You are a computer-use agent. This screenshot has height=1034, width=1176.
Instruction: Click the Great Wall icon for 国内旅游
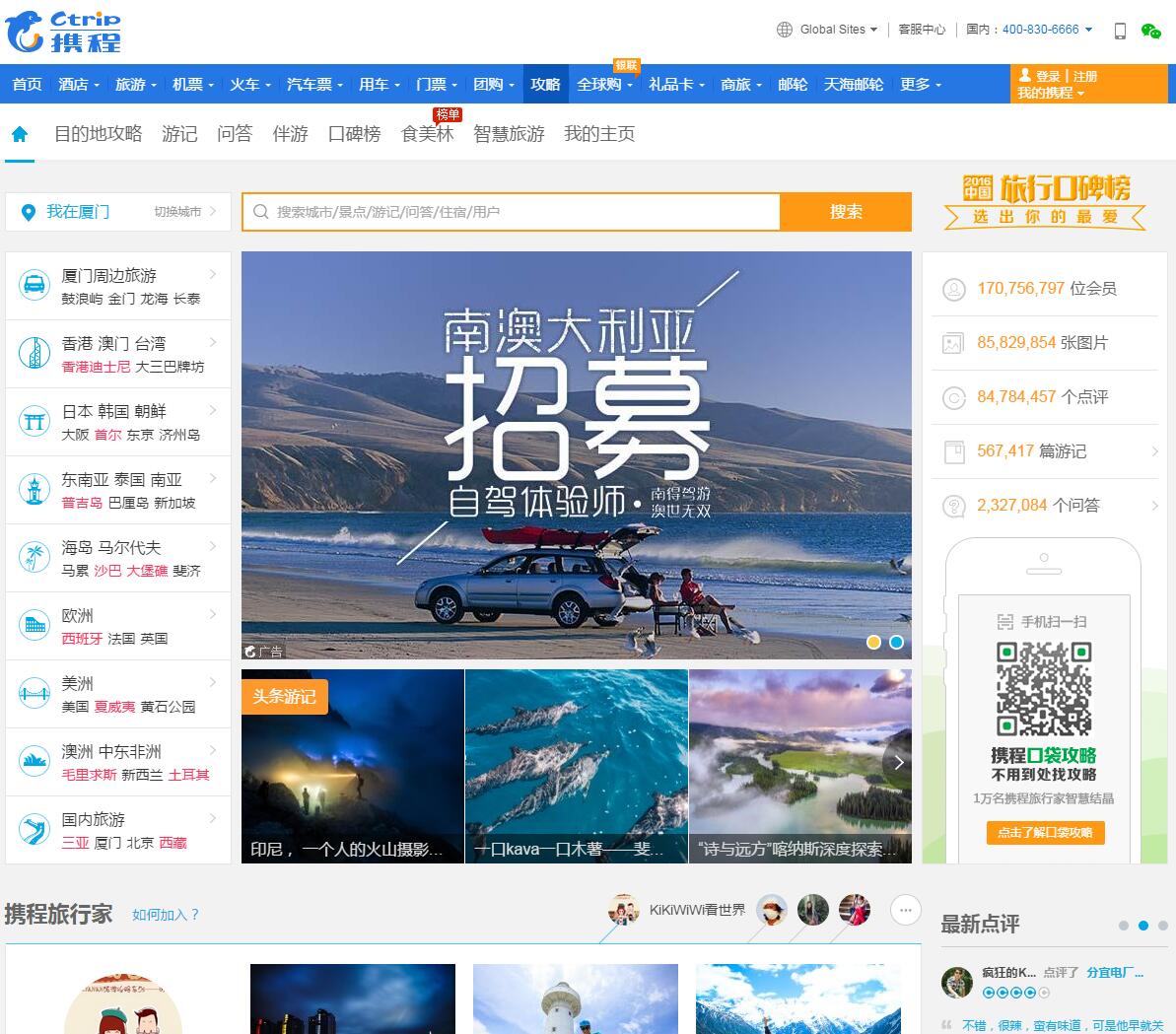pyautogui.click(x=34, y=830)
